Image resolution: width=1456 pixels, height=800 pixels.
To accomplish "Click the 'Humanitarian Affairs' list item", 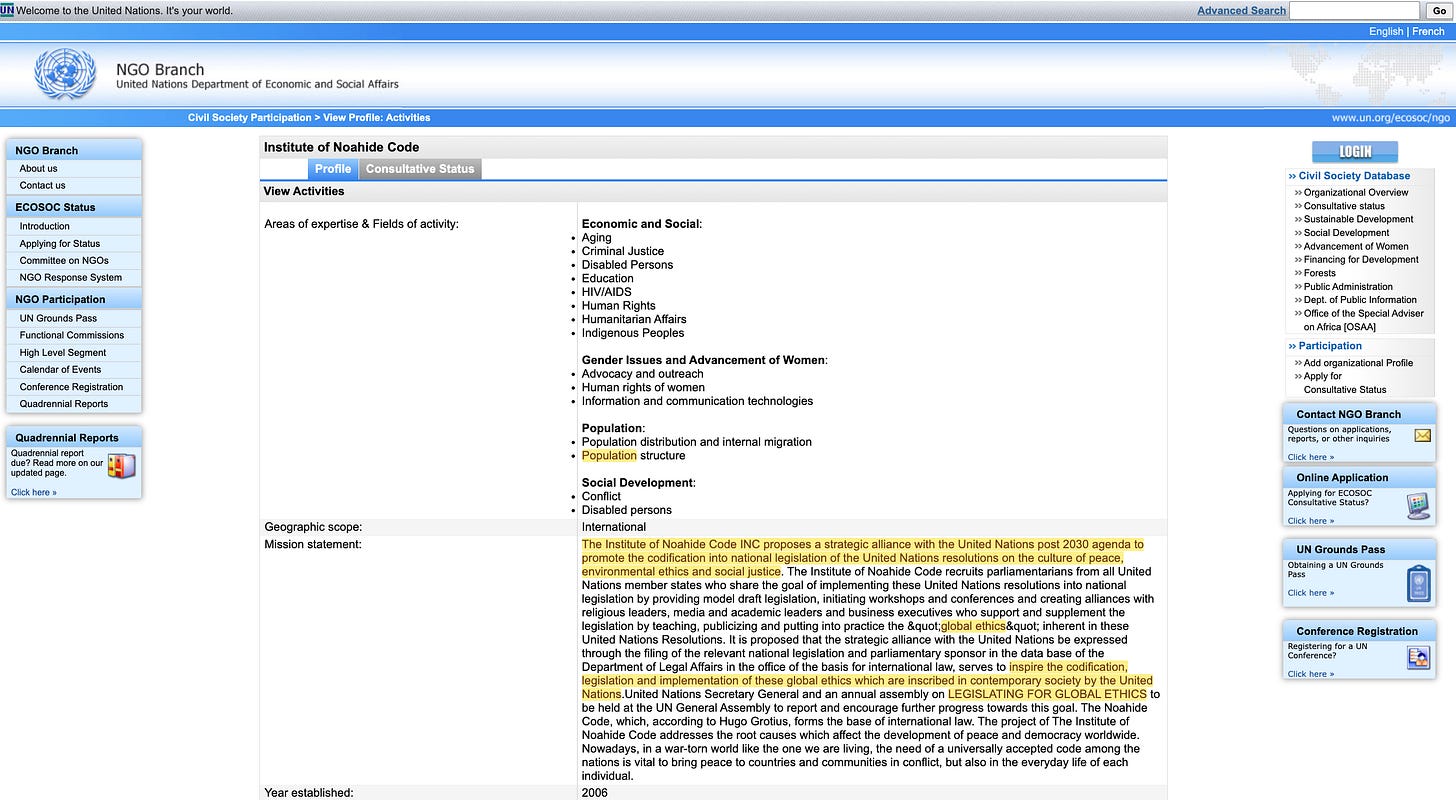I will (x=634, y=320).
